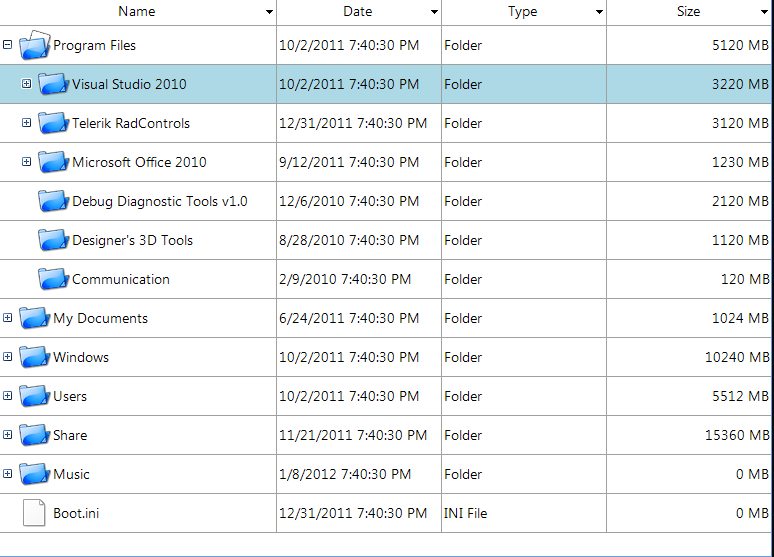The width and height of the screenshot is (774, 557).
Task: Open the Date column dropdown arrow
Action: pos(434,12)
